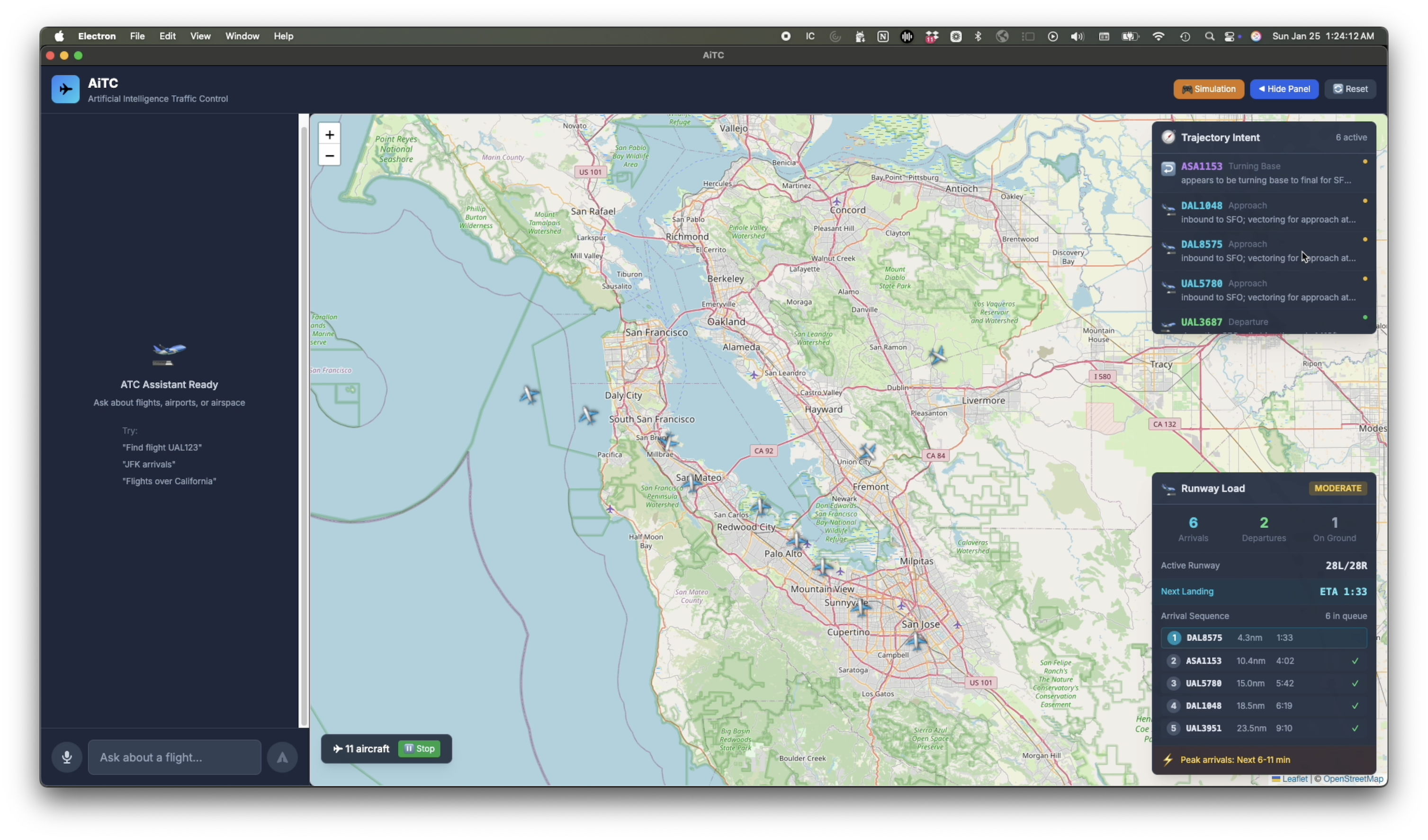Open the macOS Spotlight search icon
This screenshot has height=840, width=1428.
tap(1209, 36)
